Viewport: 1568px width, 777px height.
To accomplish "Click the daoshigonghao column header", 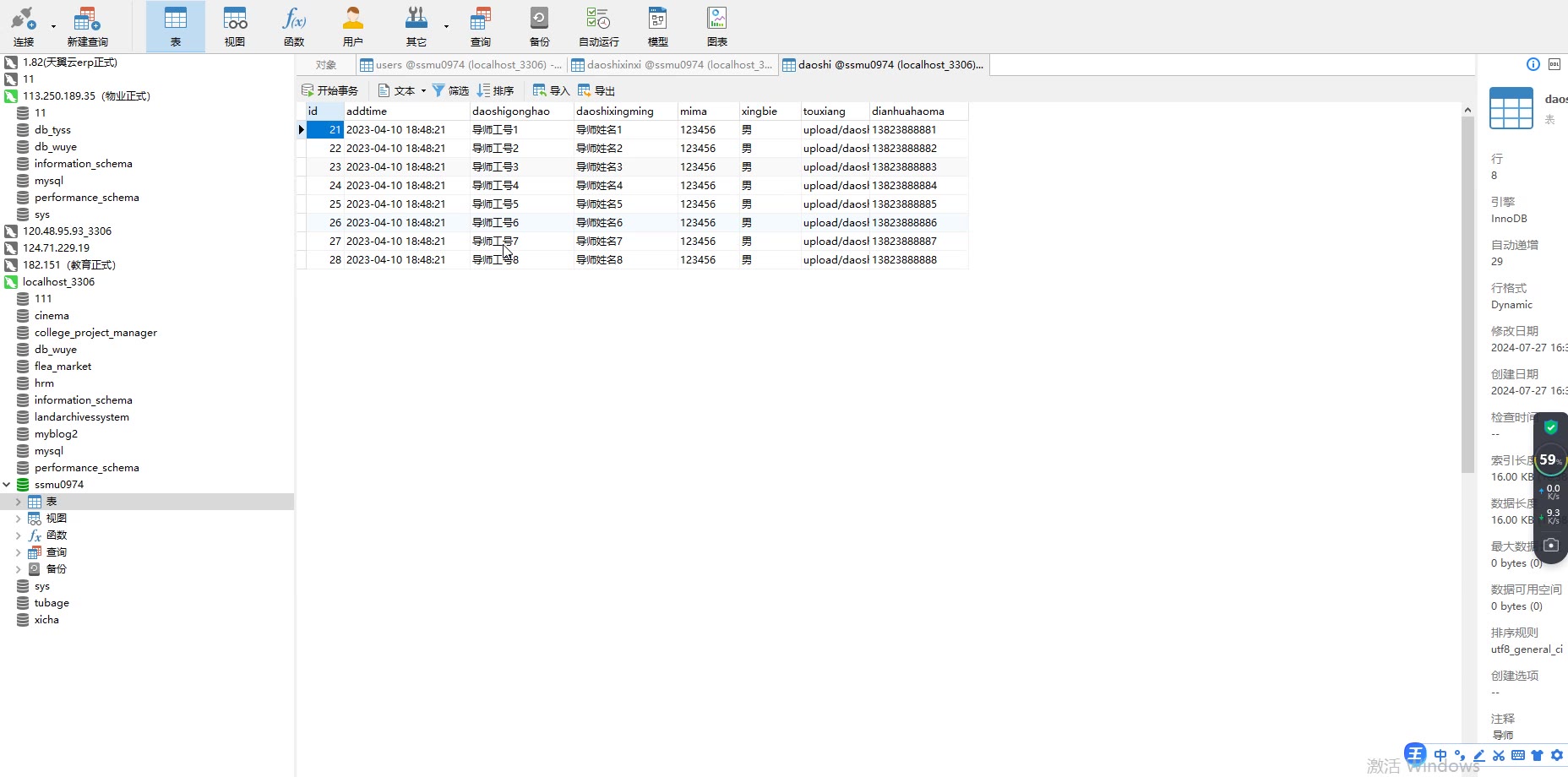I will pyautogui.click(x=521, y=111).
